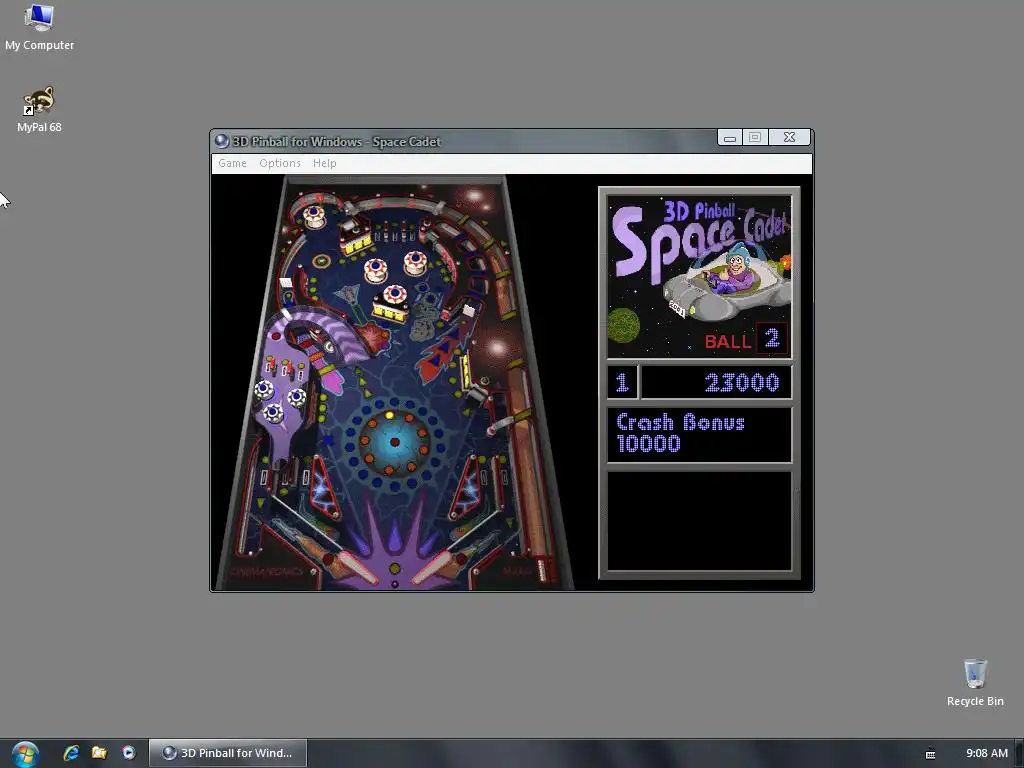Open the Options menu
Screen dimensions: 1024x768
pos(280,163)
